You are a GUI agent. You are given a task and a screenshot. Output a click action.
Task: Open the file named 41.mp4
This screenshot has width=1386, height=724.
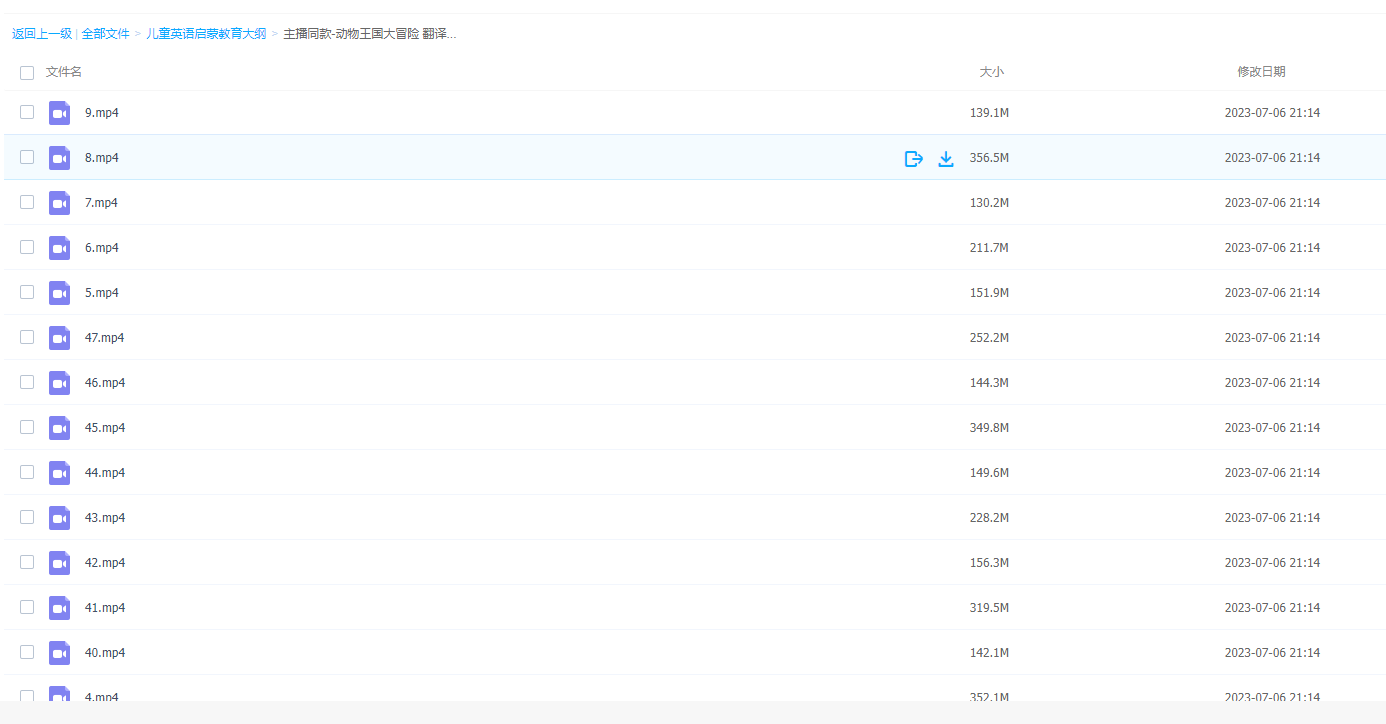(105, 608)
